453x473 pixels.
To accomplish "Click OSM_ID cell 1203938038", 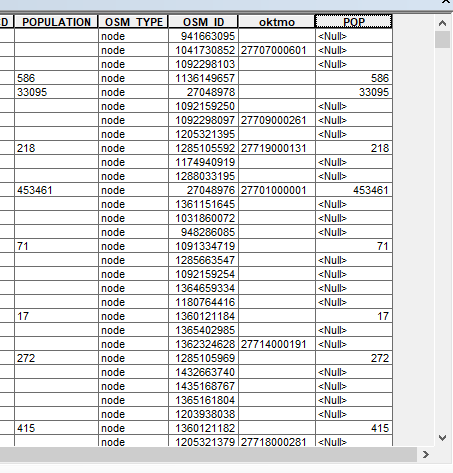I will point(203,414).
